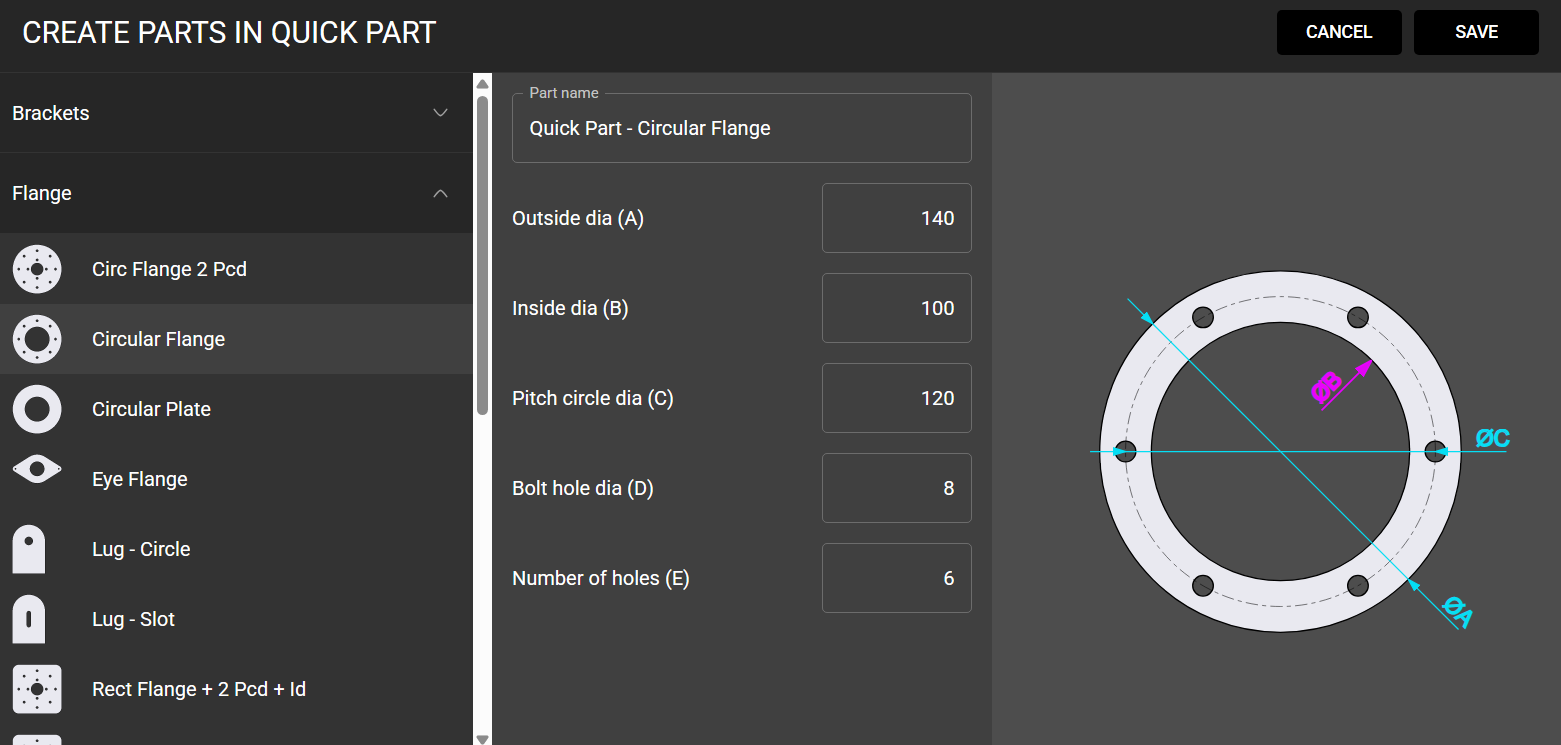
Task: Click the Lug - Slot icon
Action: (x=29, y=619)
